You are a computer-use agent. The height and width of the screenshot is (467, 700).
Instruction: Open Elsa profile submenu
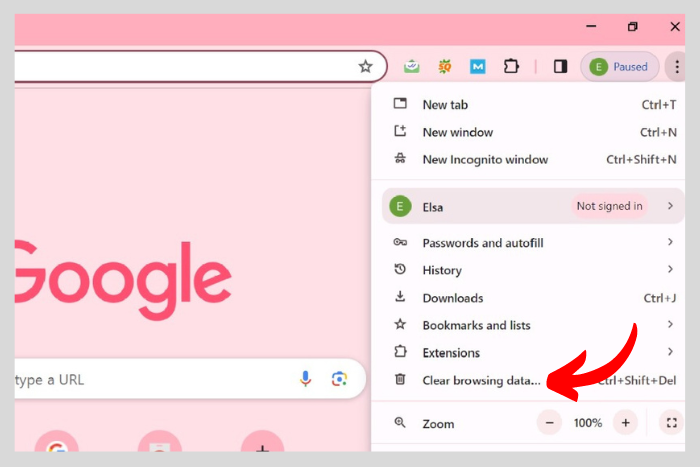[x=533, y=206]
